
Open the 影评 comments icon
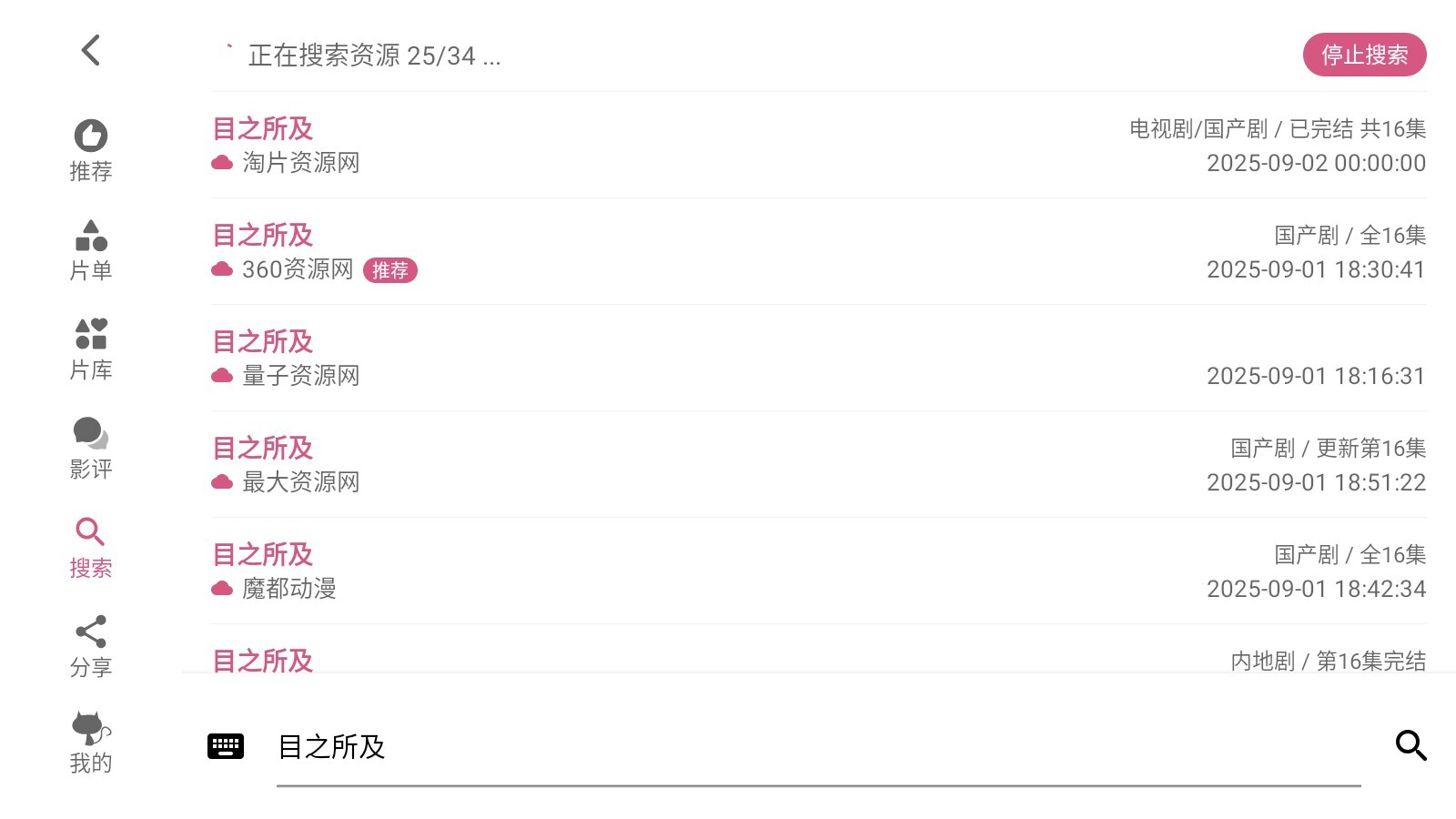point(91,449)
